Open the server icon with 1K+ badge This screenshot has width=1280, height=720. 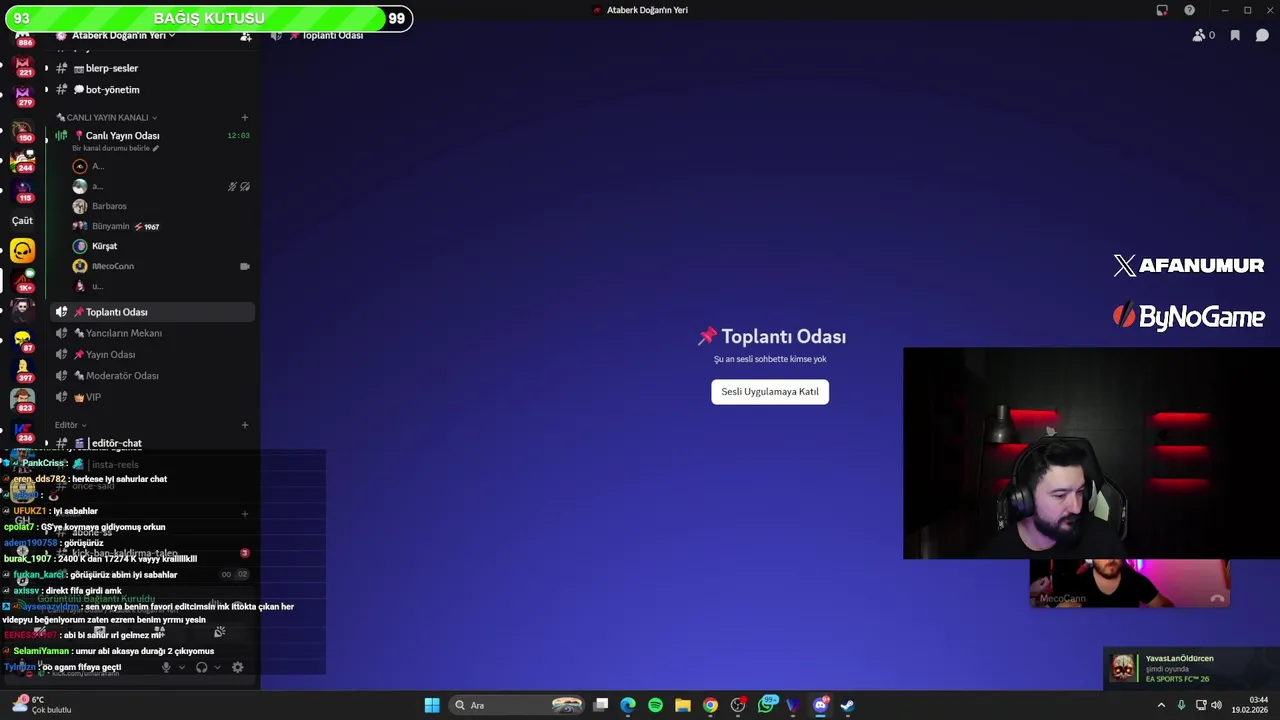point(23,280)
